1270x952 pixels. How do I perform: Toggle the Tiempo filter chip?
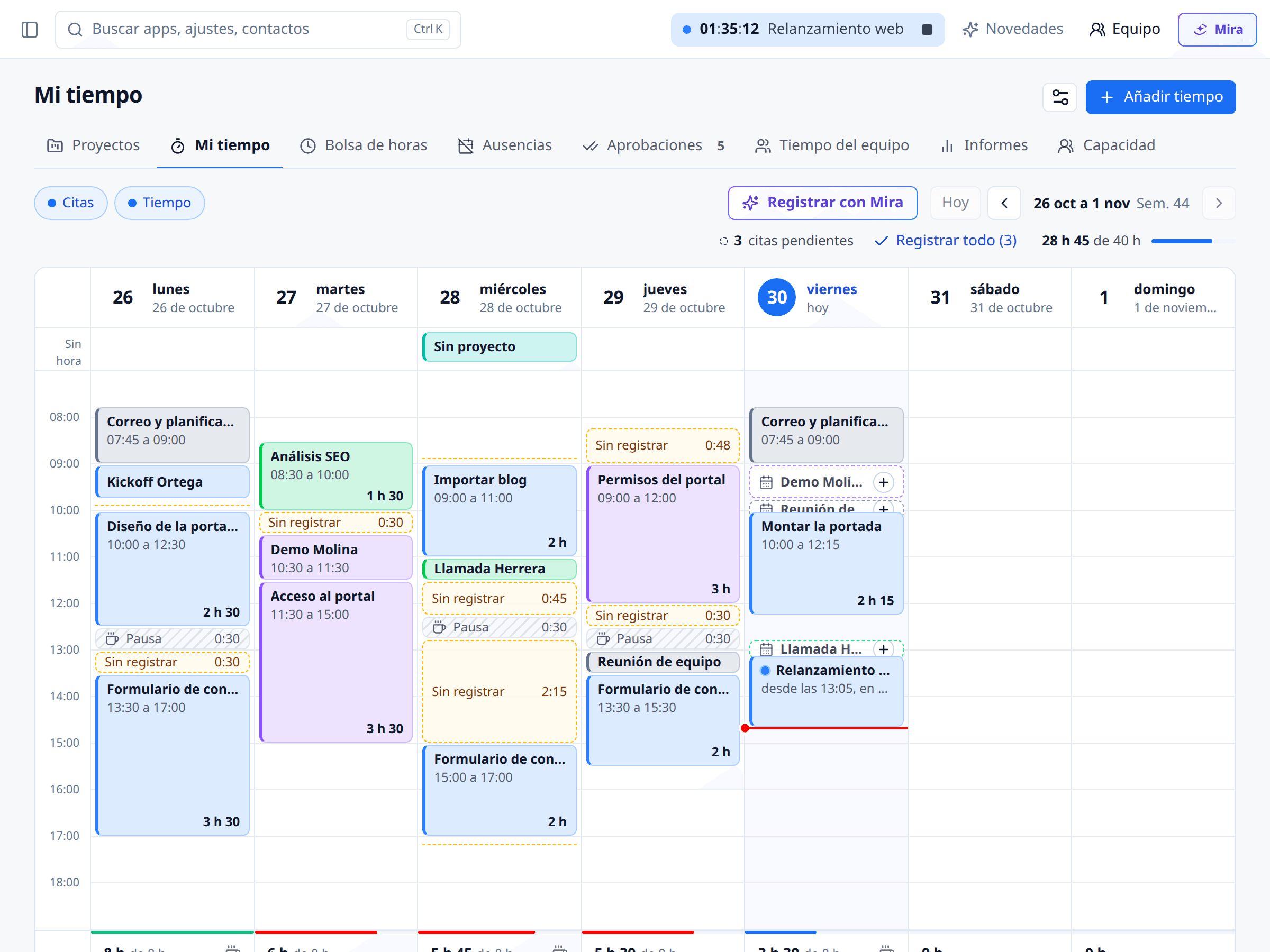tap(160, 203)
